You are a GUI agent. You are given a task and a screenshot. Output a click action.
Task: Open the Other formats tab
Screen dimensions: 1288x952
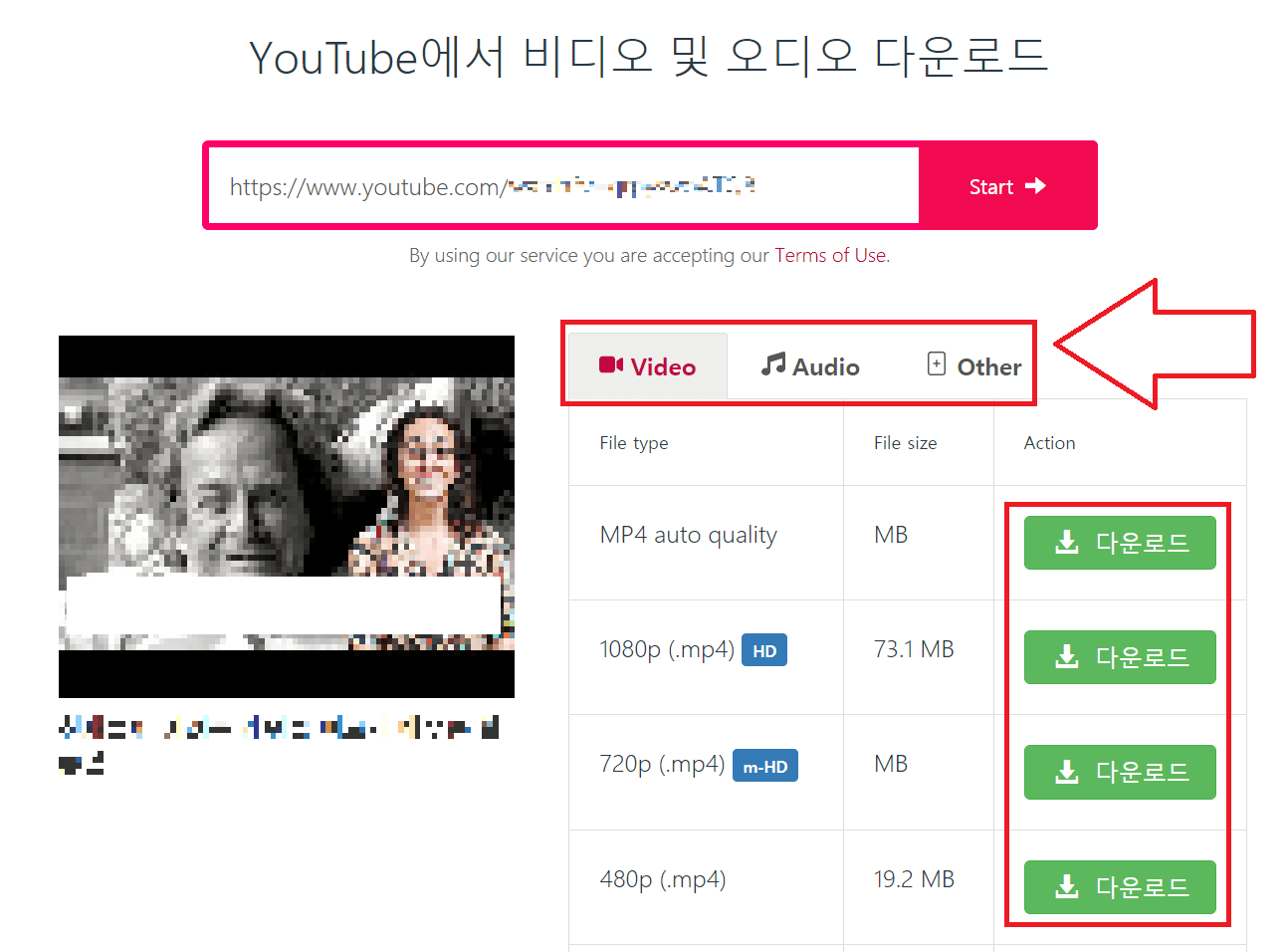pyautogui.click(x=973, y=365)
